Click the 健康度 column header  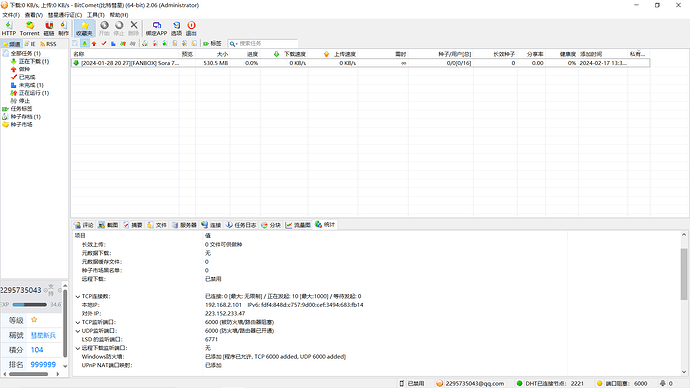pos(562,54)
